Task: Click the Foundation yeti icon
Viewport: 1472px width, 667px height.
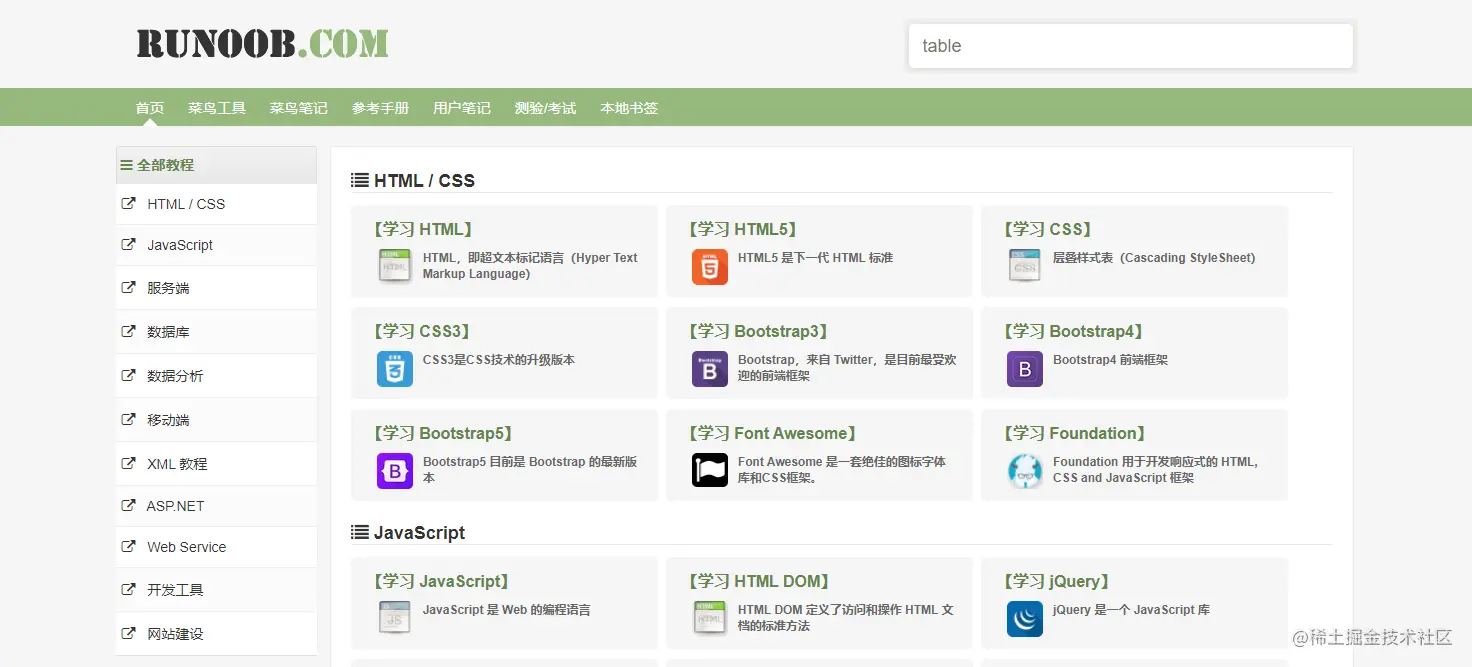Action: (1025, 471)
